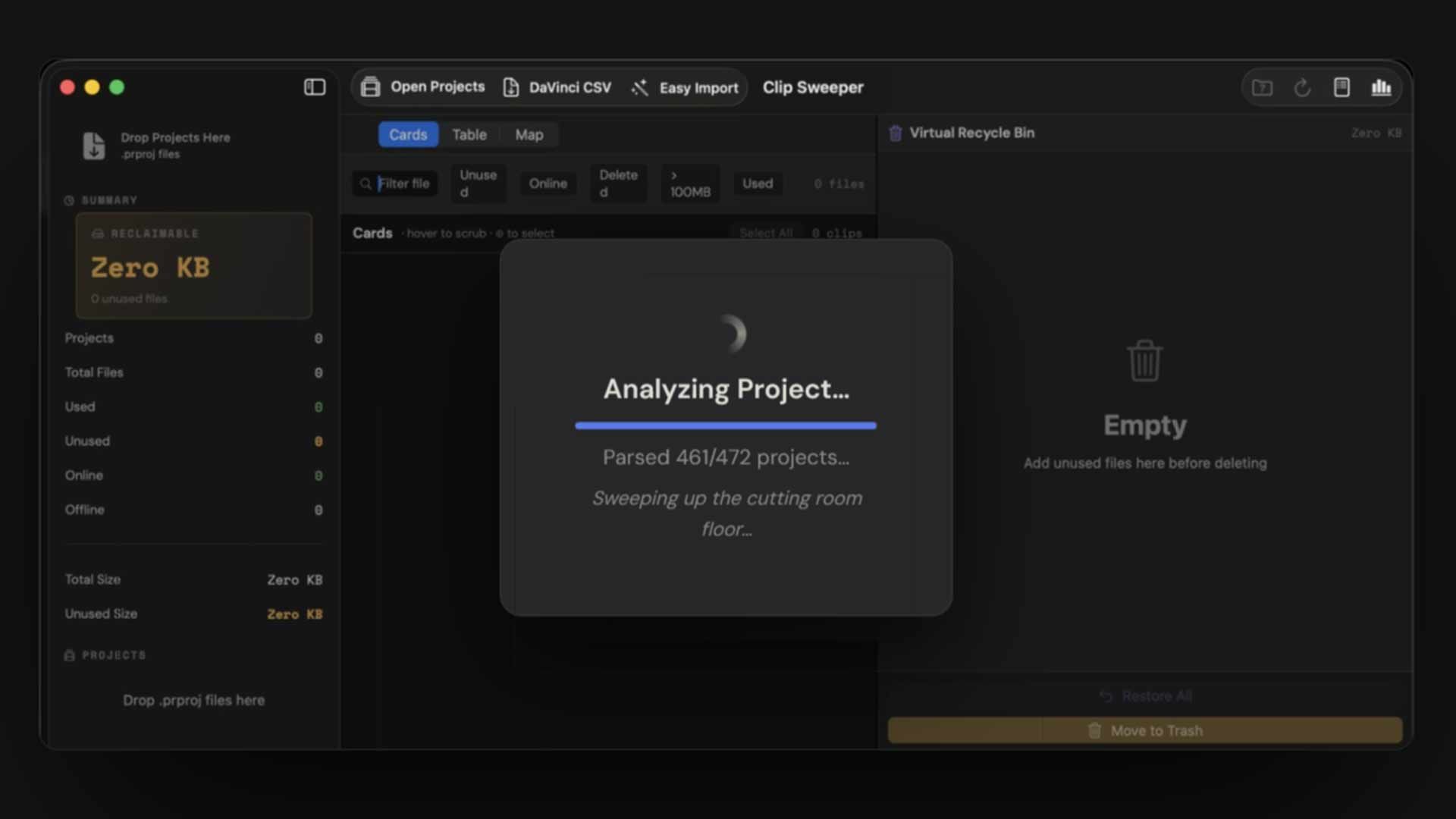Choose DaVinci CSV import option
The height and width of the screenshot is (819, 1456).
(557, 87)
